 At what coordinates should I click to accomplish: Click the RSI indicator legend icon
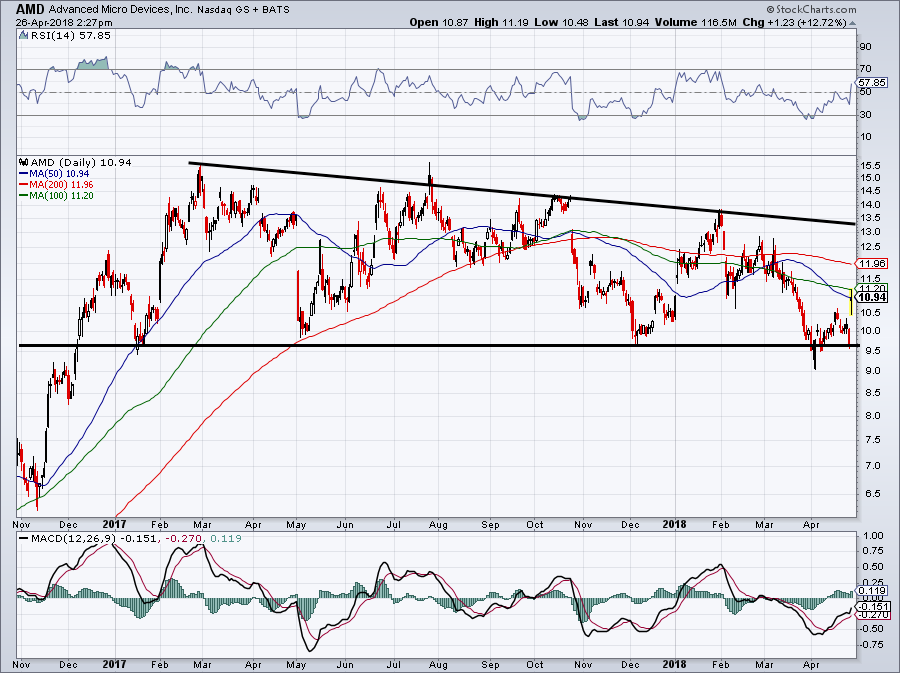pos(24,36)
